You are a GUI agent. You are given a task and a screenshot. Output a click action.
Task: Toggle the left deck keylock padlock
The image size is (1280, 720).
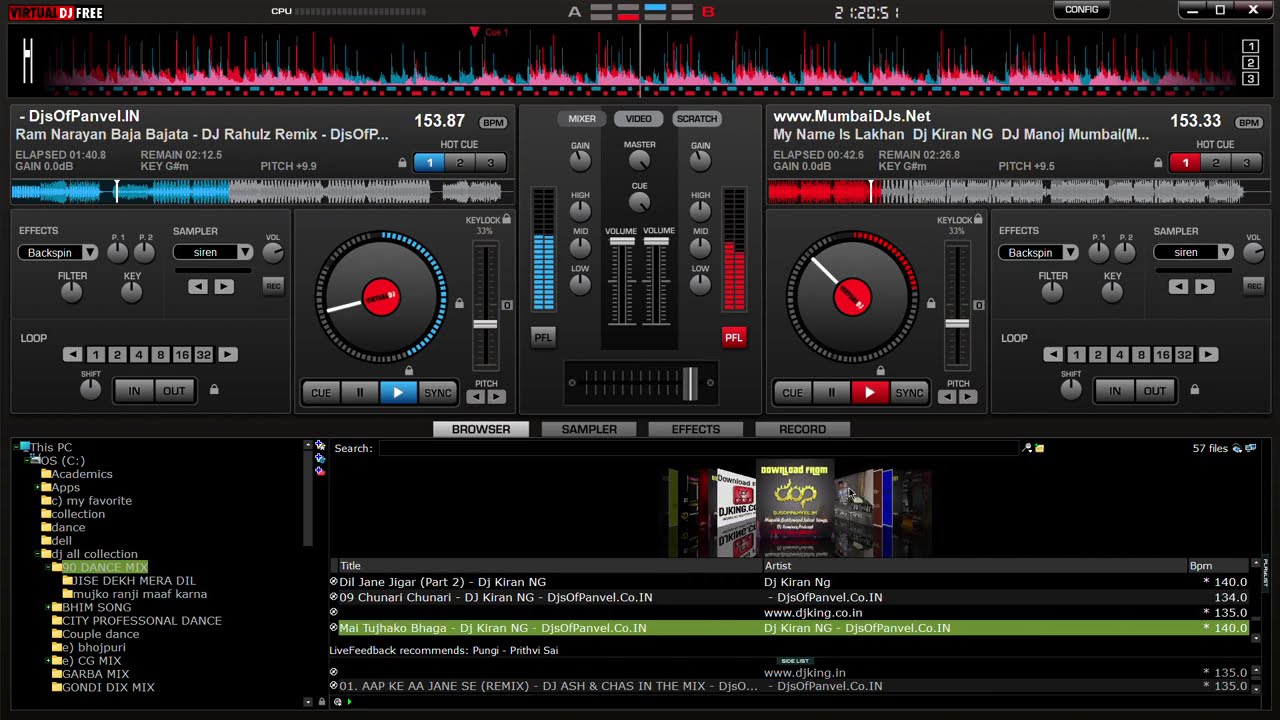(x=507, y=219)
